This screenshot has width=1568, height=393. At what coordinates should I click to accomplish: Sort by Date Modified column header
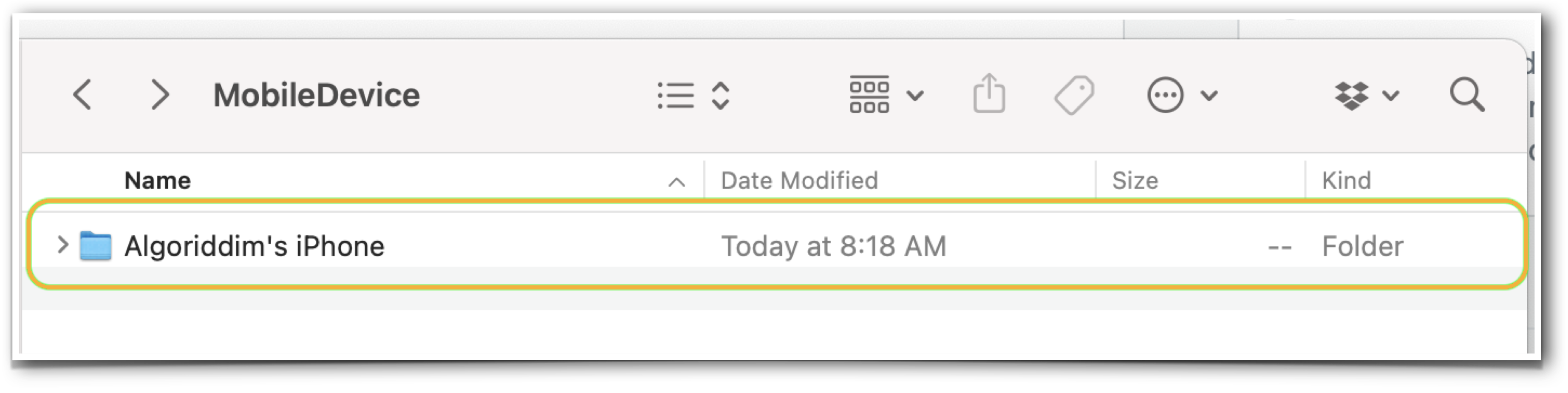[799, 180]
